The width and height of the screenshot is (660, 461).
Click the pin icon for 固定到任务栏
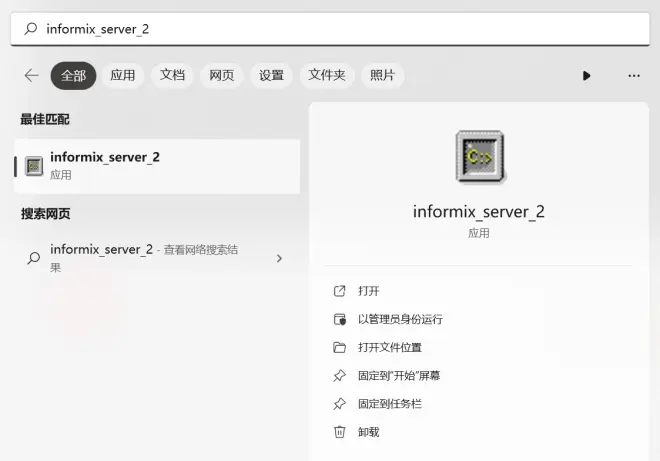click(x=339, y=404)
